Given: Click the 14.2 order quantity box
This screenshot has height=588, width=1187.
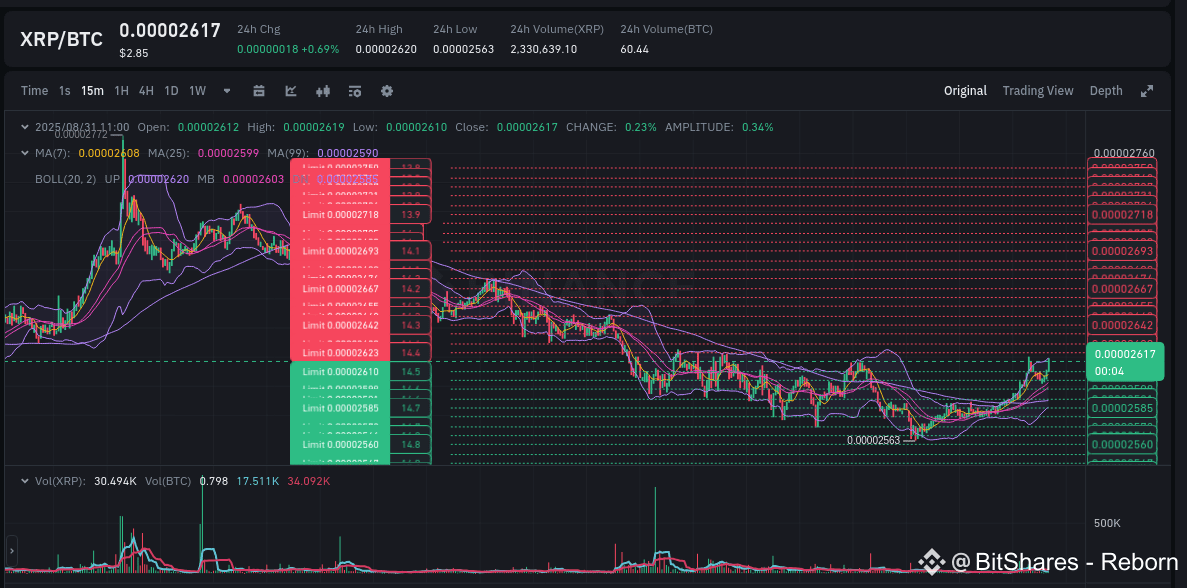Looking at the screenshot, I should (x=411, y=288).
